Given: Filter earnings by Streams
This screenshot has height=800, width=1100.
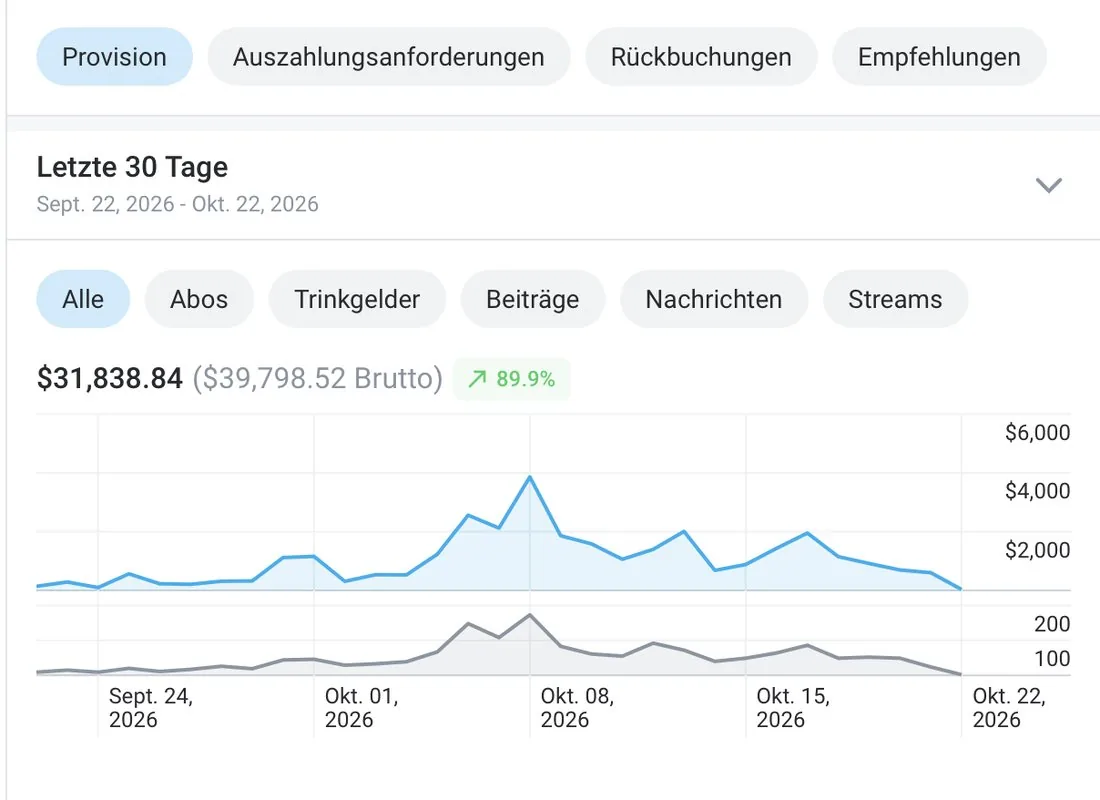Looking at the screenshot, I should [x=895, y=299].
